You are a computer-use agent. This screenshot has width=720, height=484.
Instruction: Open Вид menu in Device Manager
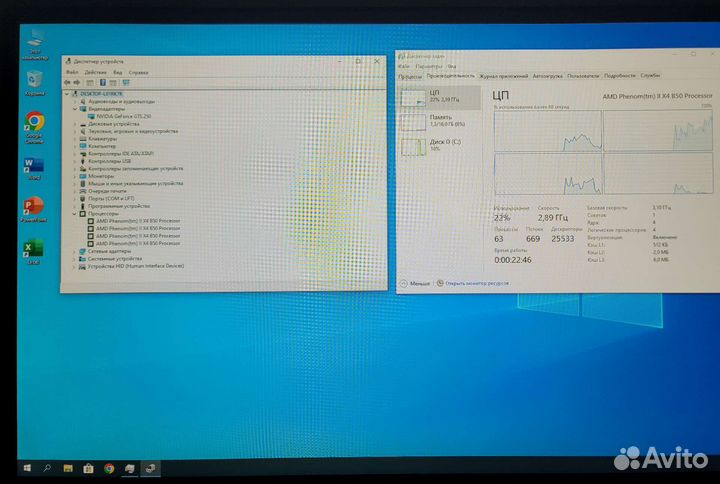118,72
